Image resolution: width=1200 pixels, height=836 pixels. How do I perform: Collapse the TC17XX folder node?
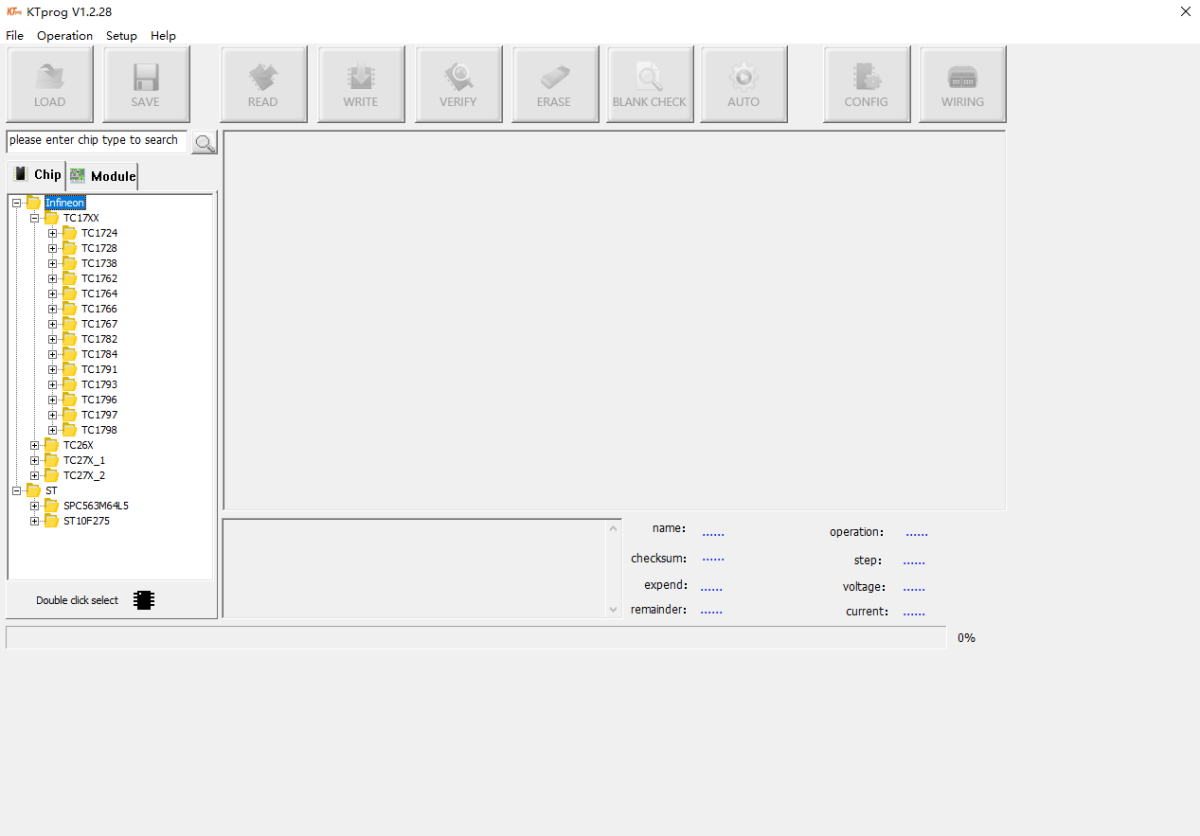(x=35, y=218)
